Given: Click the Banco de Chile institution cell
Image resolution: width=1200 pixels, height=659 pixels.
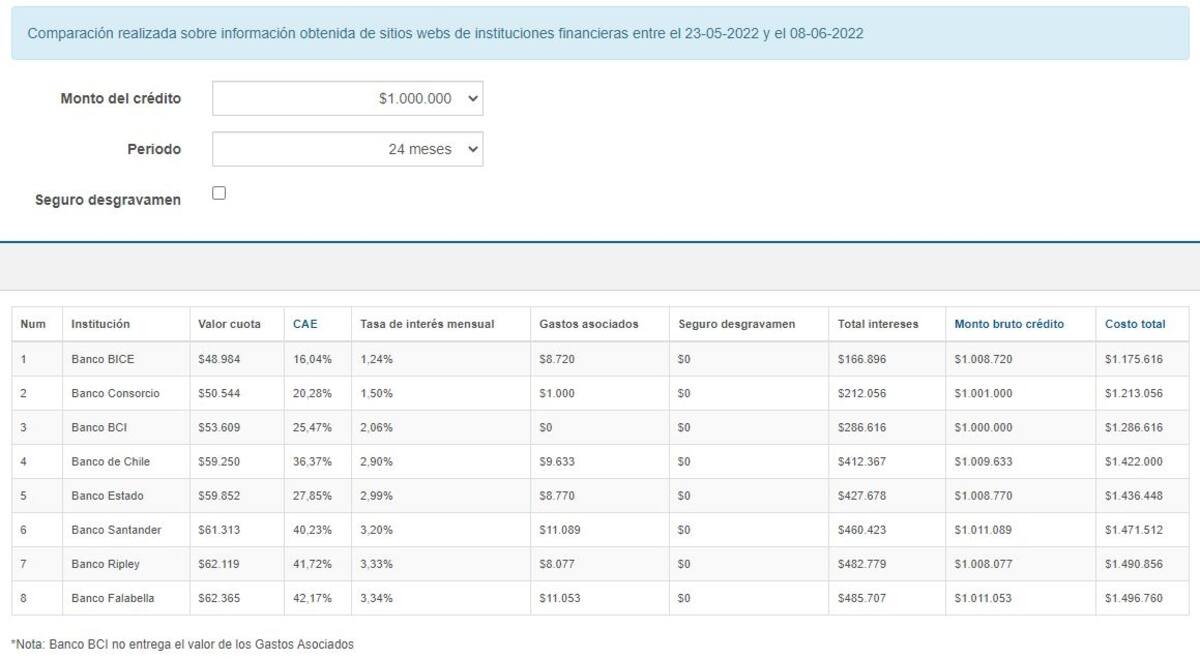Looking at the screenshot, I should pos(125,461).
